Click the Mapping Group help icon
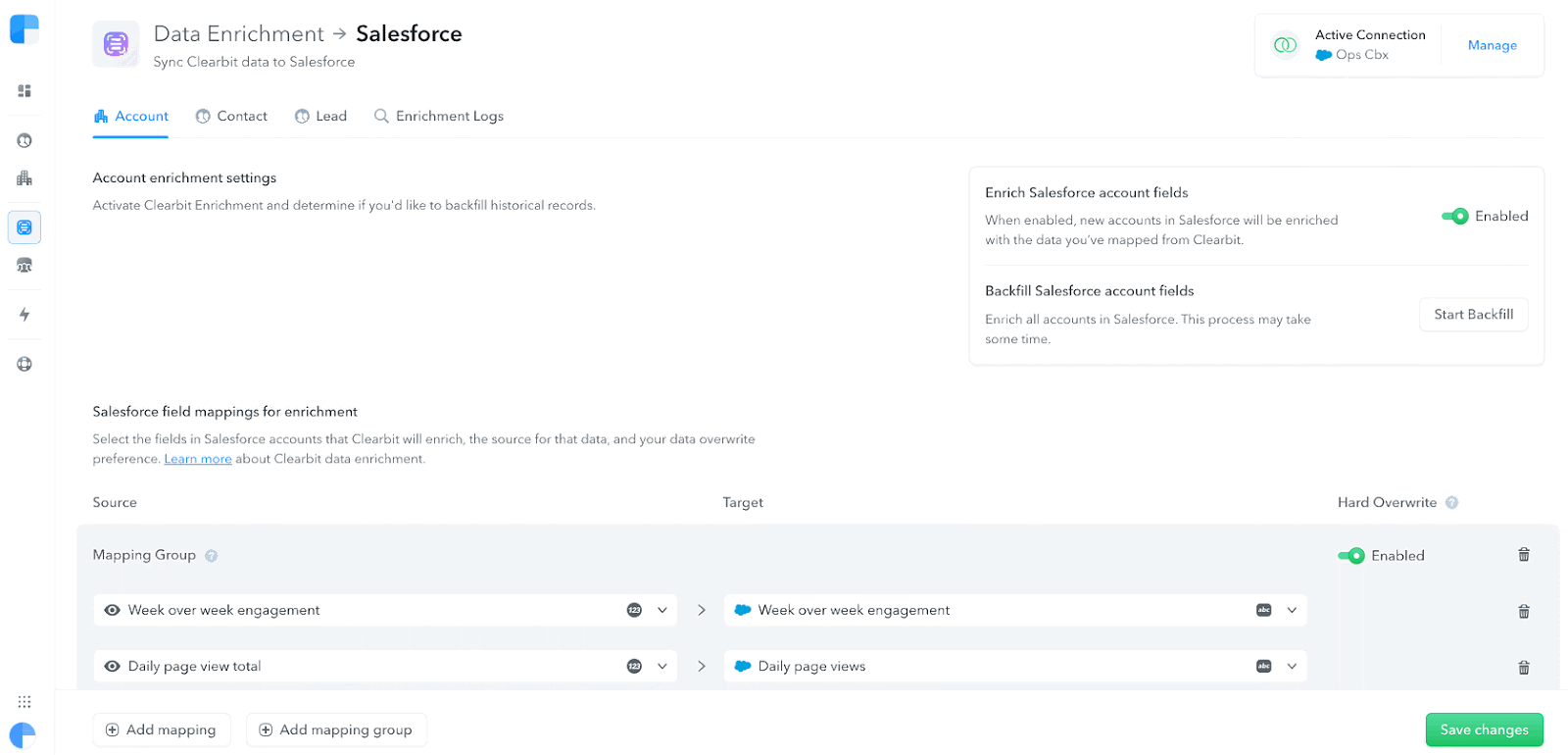The width and height of the screenshot is (1568, 755). (x=211, y=556)
